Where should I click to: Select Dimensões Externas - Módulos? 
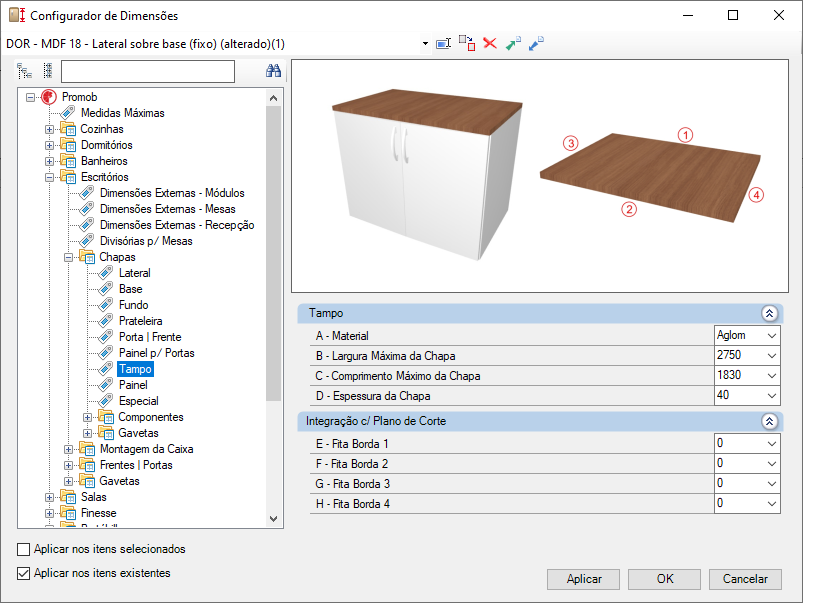172,193
